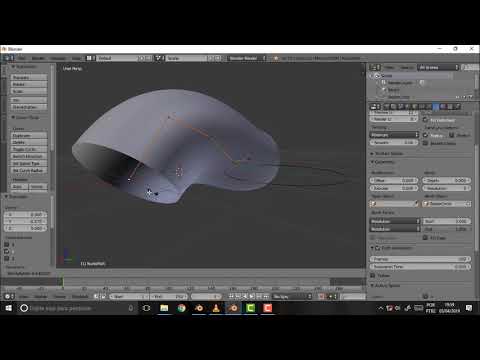Open the Render properties tab
480x360 pixels.
(x=387, y=107)
